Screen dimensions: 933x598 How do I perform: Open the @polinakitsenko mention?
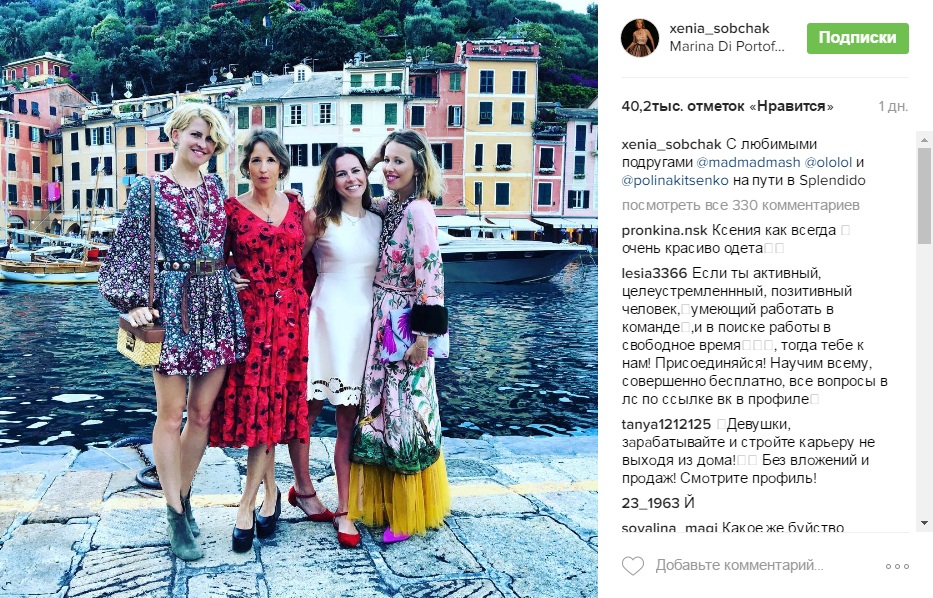click(x=675, y=180)
